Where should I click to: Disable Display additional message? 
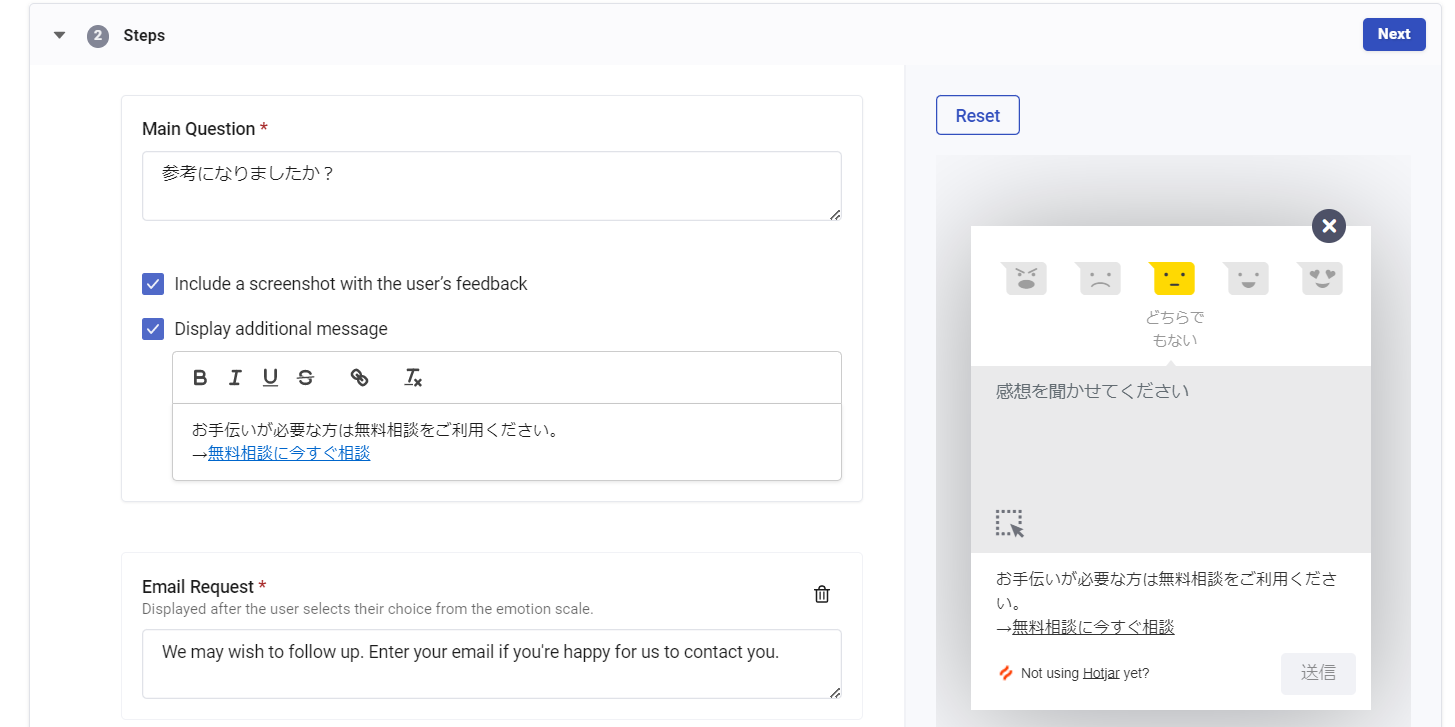pyautogui.click(x=152, y=328)
